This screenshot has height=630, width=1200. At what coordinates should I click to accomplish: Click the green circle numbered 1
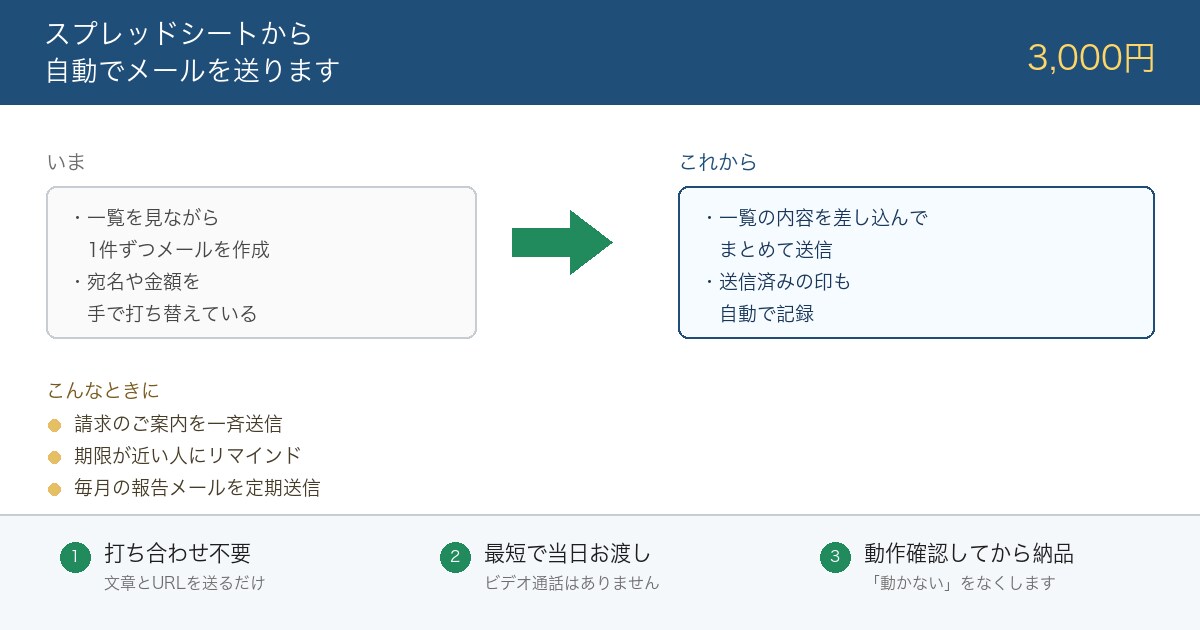[75, 558]
